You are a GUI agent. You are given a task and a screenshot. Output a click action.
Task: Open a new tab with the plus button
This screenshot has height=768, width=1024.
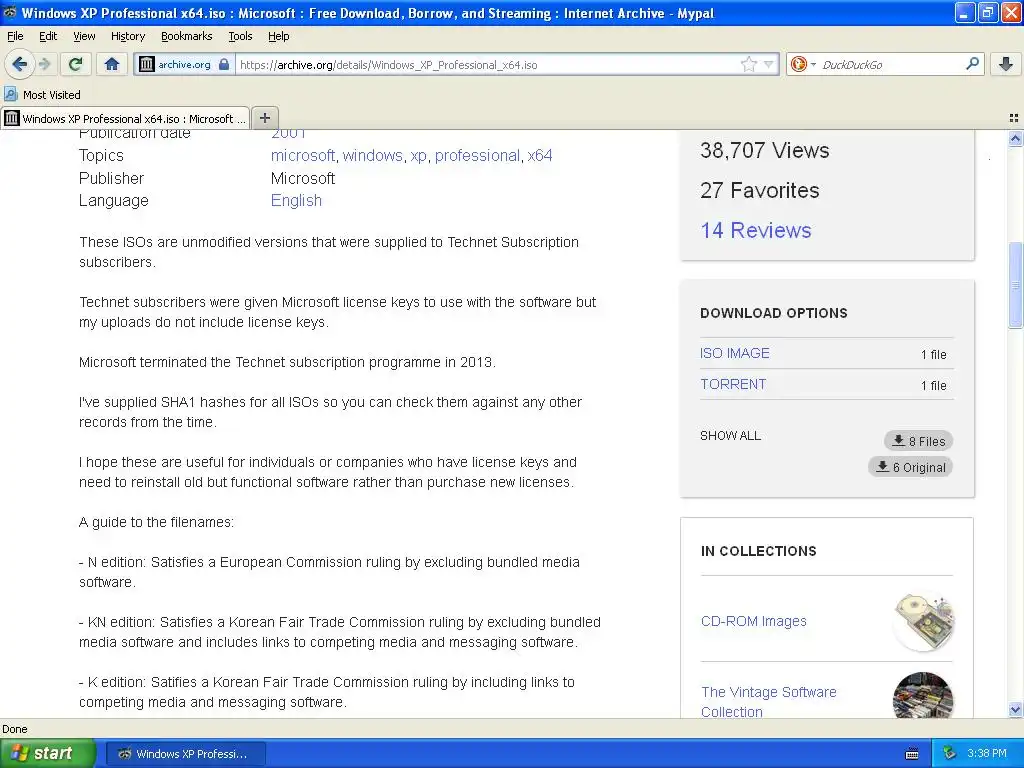(264, 118)
